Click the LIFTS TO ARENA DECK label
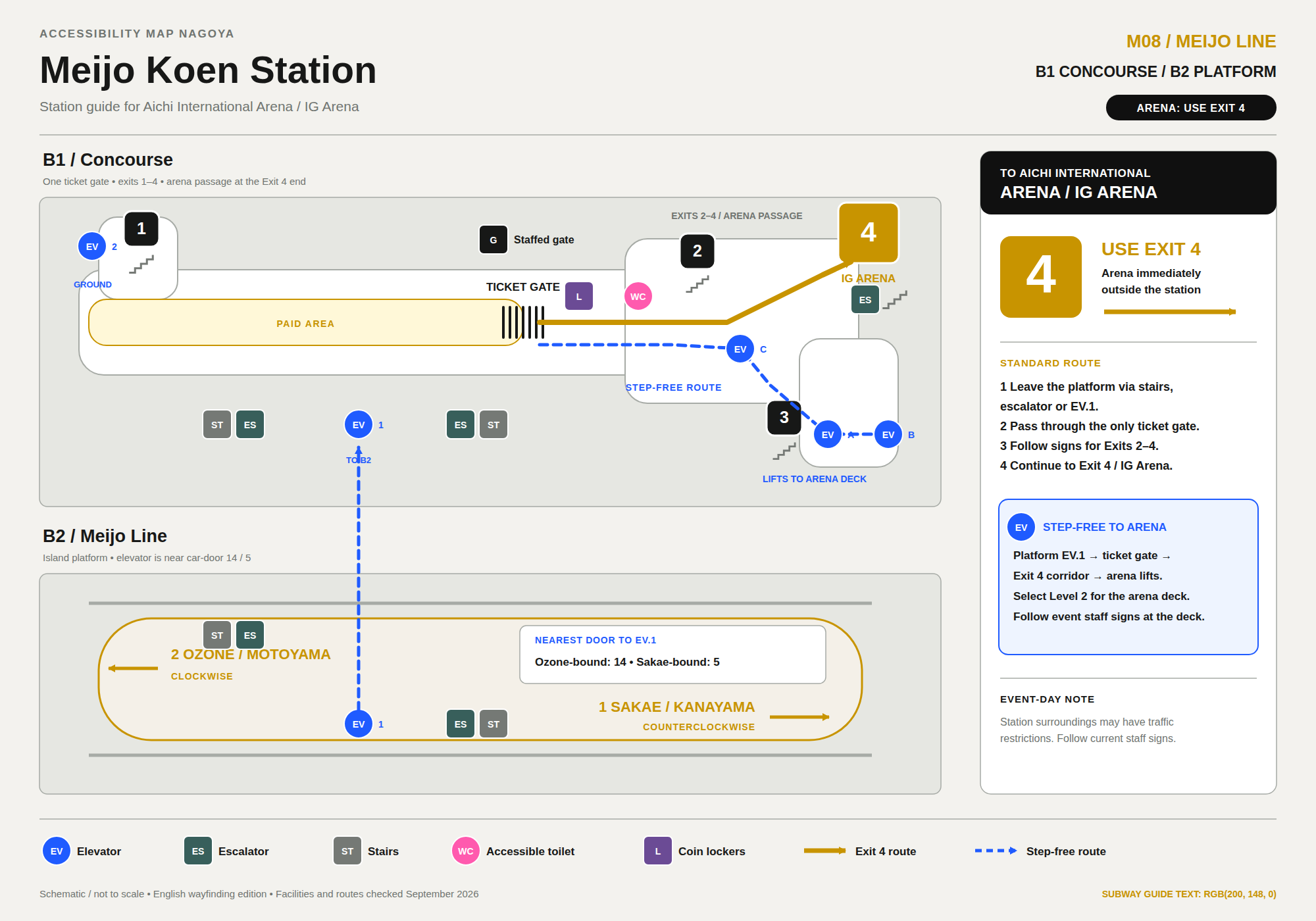This screenshot has height=921, width=1316. (815, 479)
